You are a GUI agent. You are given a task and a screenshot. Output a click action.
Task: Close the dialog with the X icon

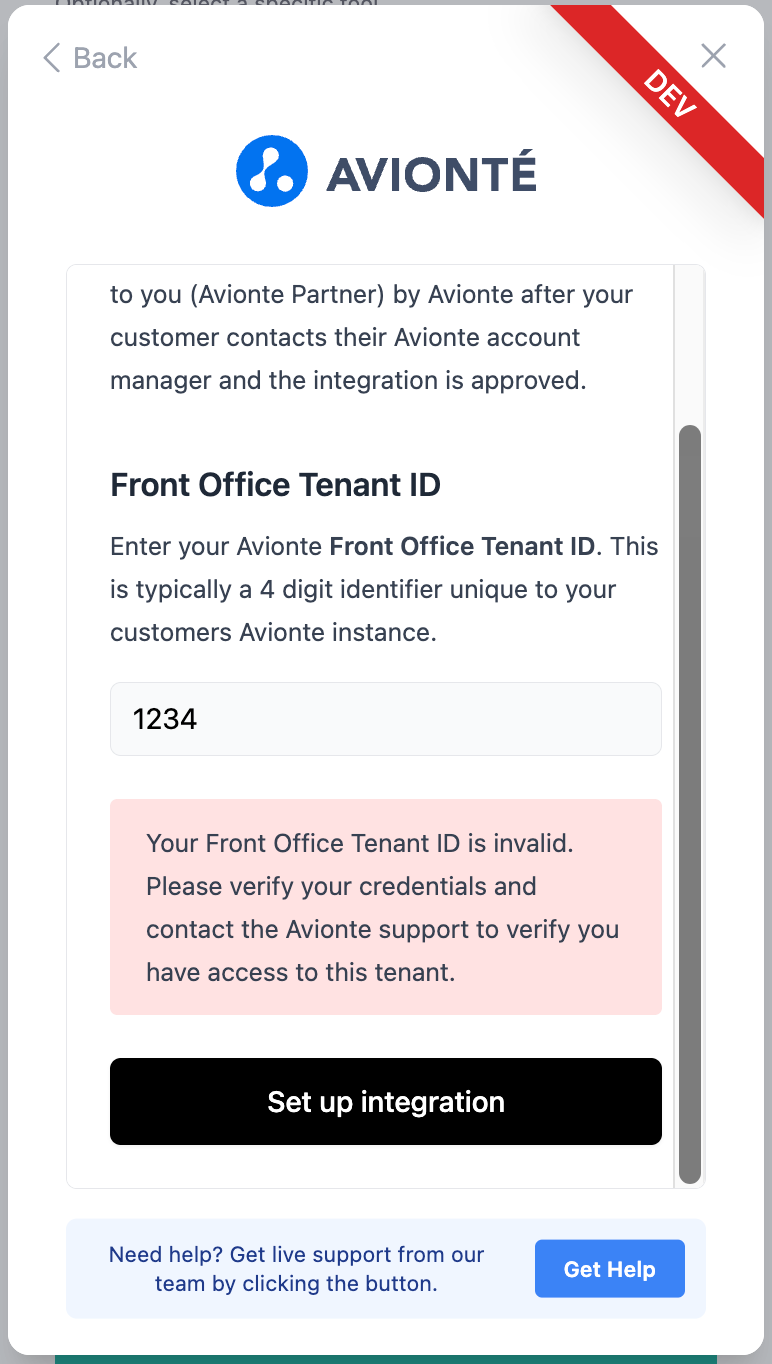click(713, 56)
